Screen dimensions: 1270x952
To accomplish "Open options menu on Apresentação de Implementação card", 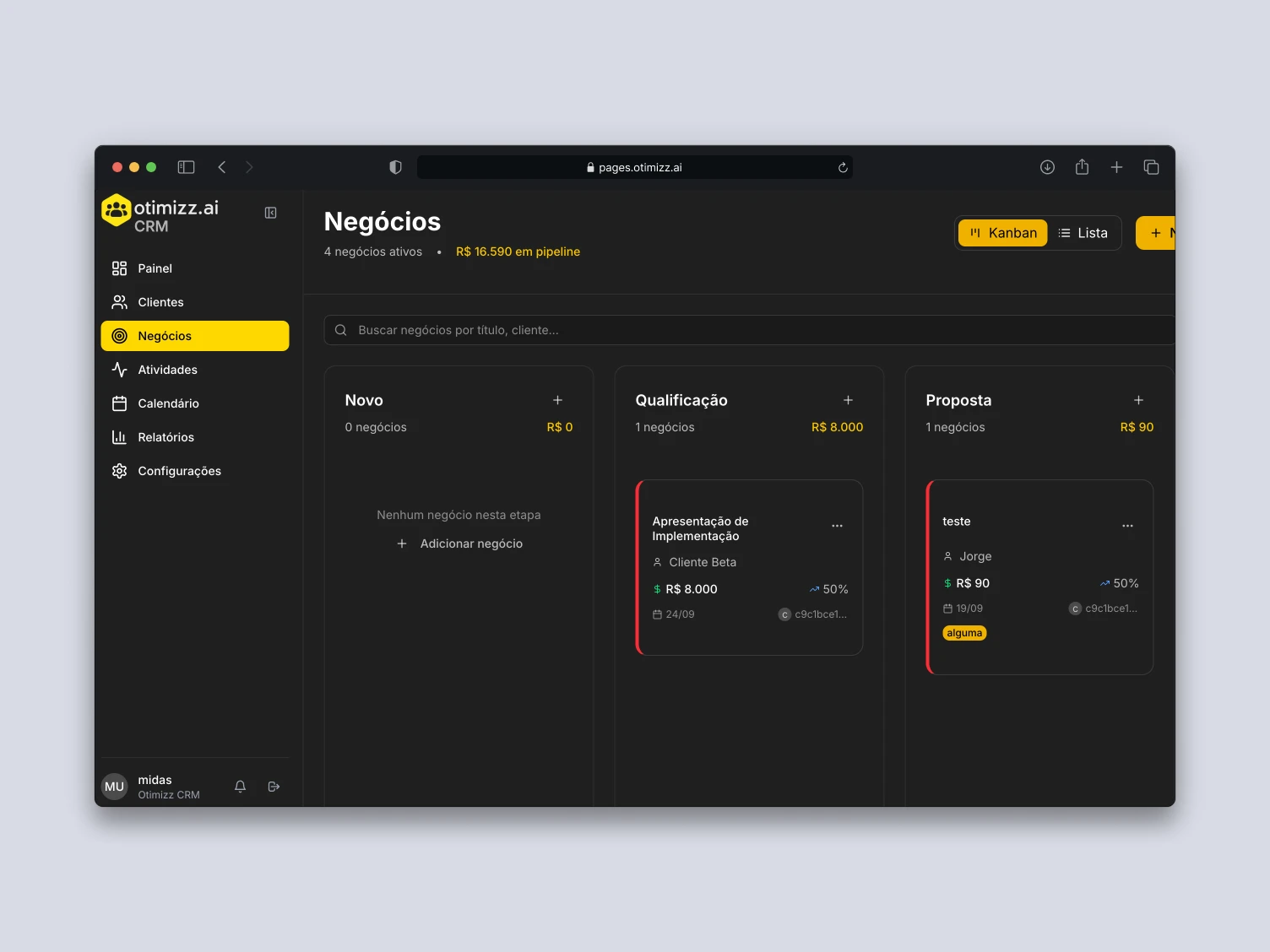I will [837, 526].
